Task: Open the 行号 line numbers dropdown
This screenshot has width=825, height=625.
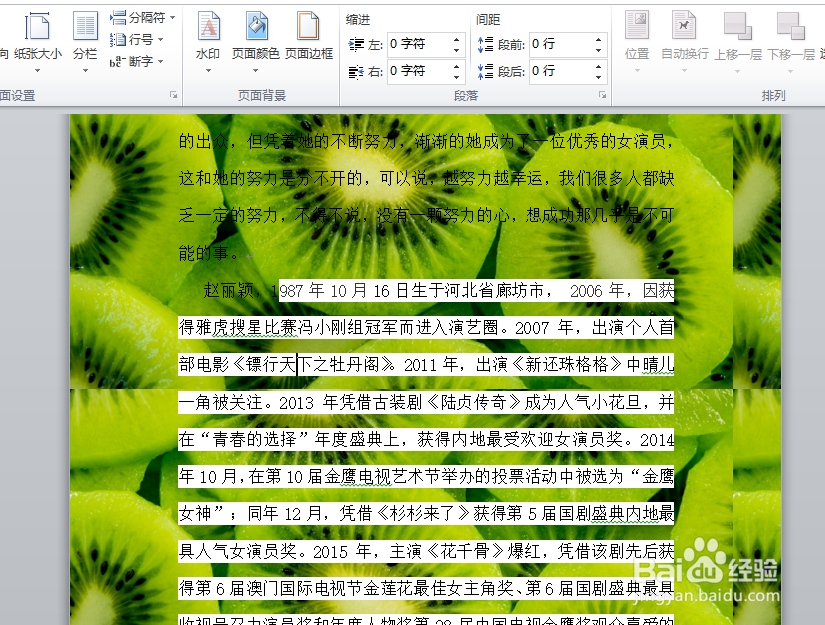Action: (x=137, y=39)
